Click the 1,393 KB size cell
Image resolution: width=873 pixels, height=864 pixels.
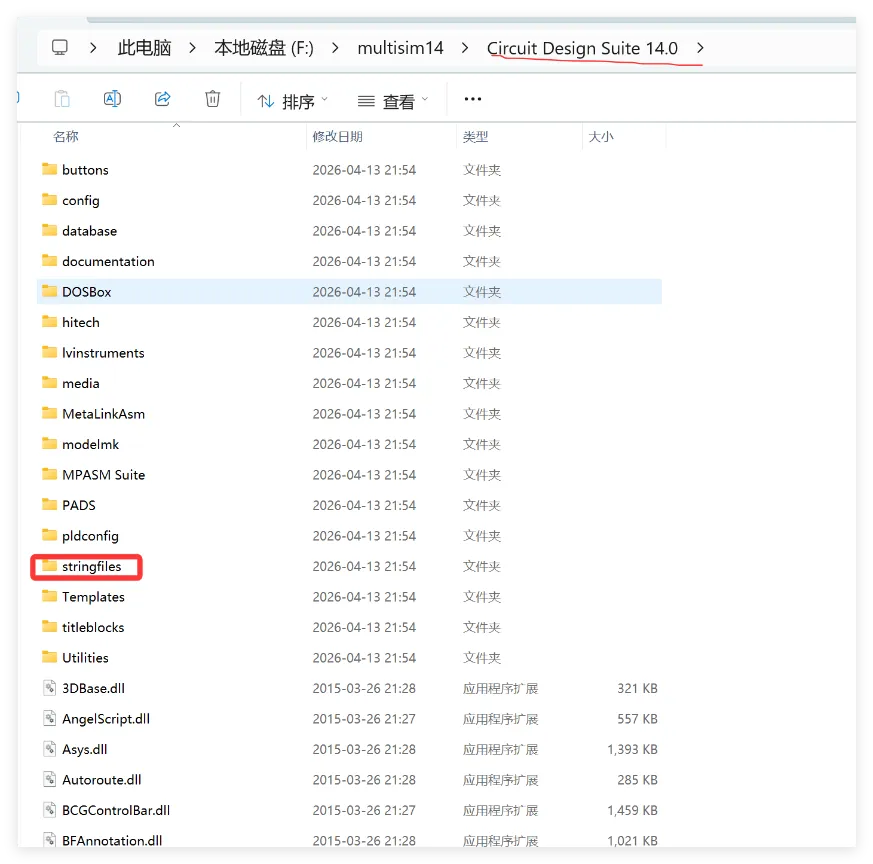(632, 749)
